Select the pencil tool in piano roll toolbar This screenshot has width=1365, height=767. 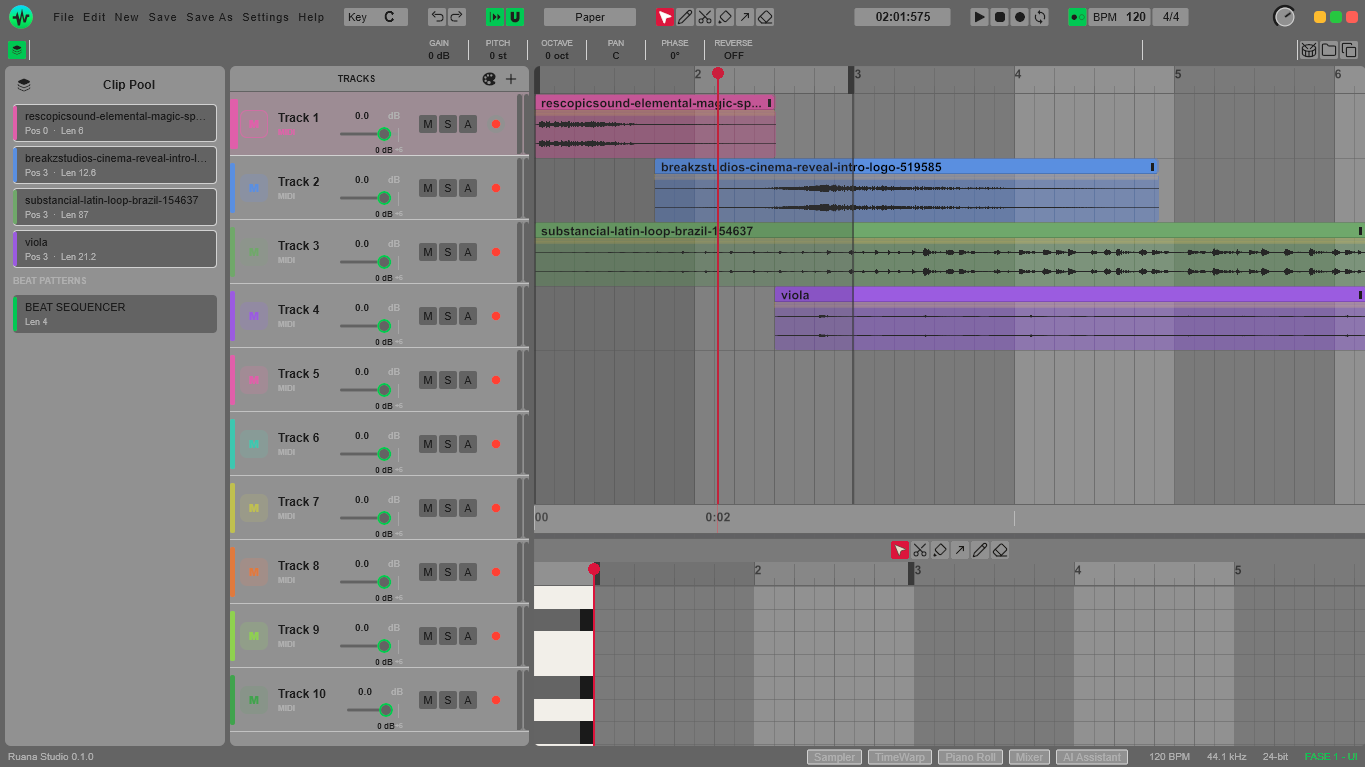click(x=980, y=550)
